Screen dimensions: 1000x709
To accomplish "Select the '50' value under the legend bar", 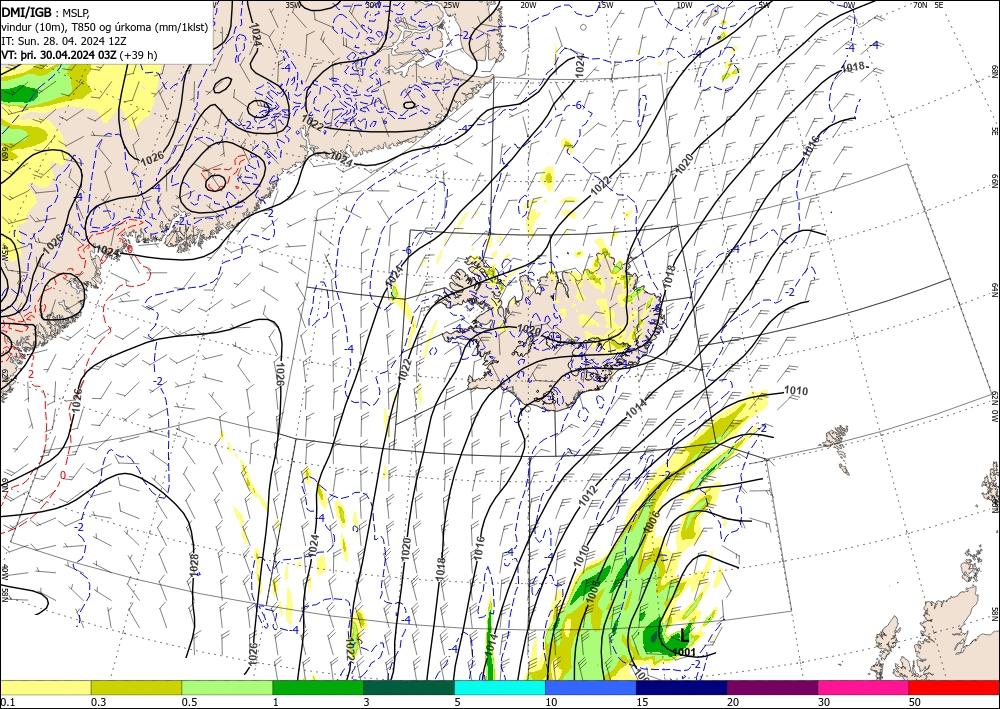I will [915, 702].
